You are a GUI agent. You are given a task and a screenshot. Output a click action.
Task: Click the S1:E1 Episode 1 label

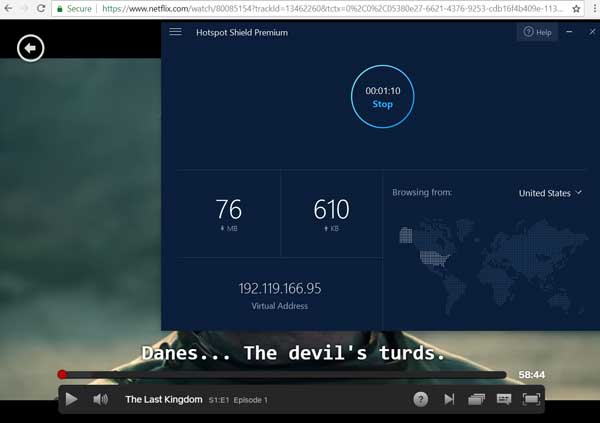238,400
